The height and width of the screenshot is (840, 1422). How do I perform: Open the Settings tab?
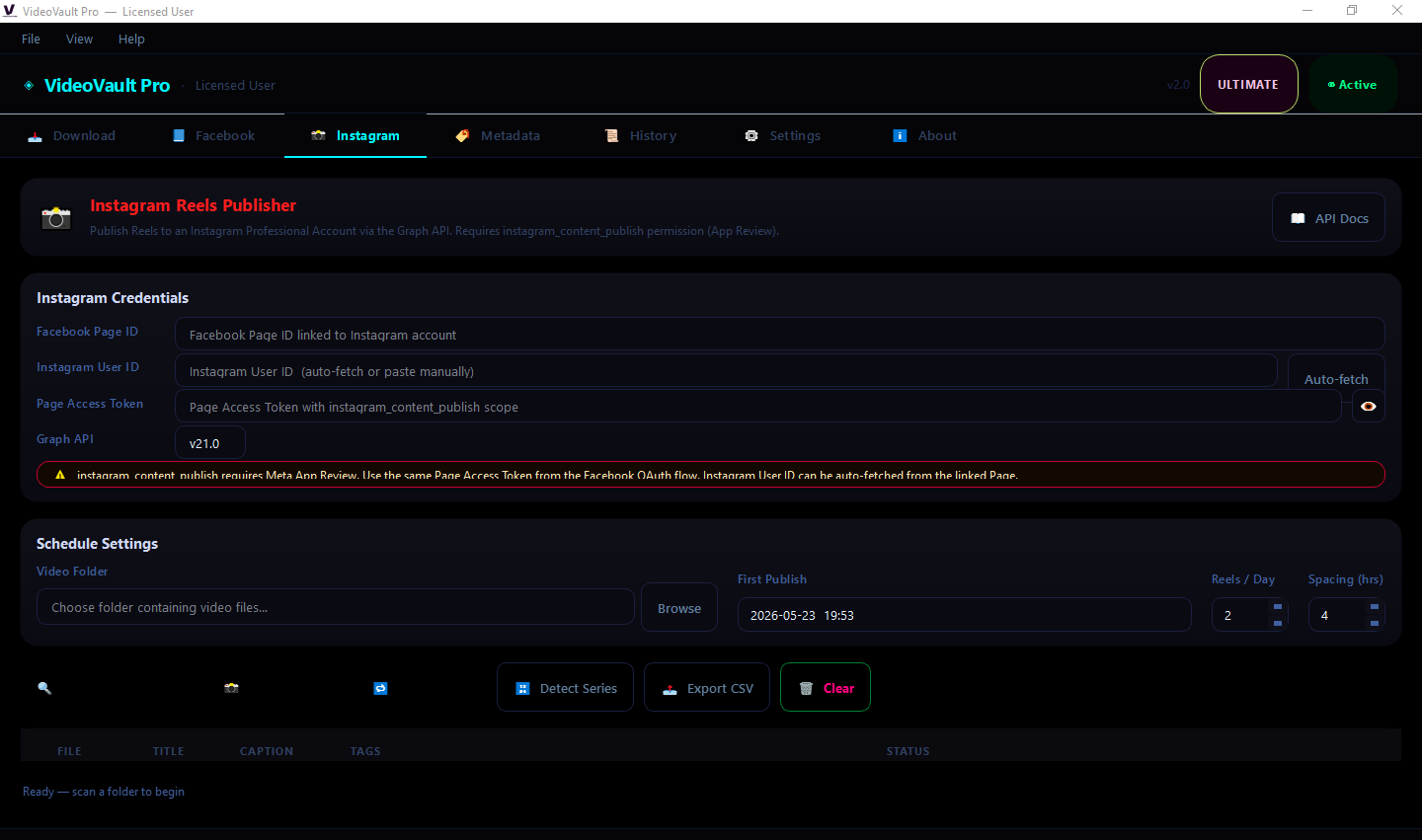[783, 136]
